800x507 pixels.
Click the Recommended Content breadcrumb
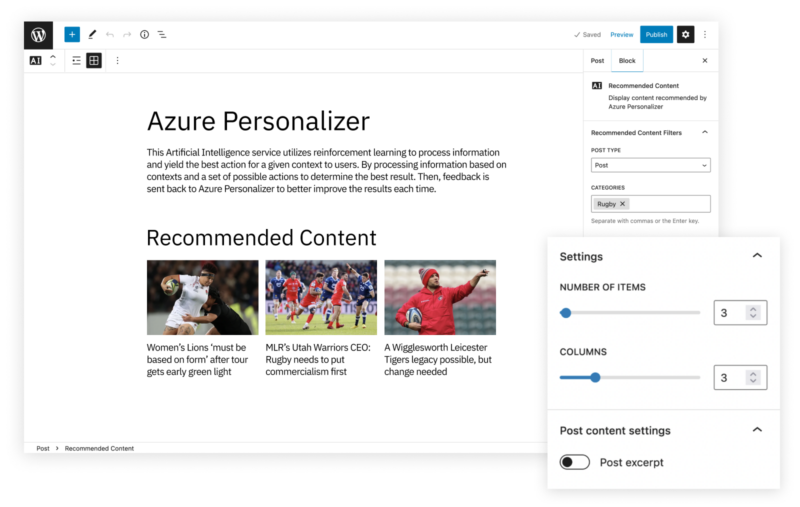point(99,448)
